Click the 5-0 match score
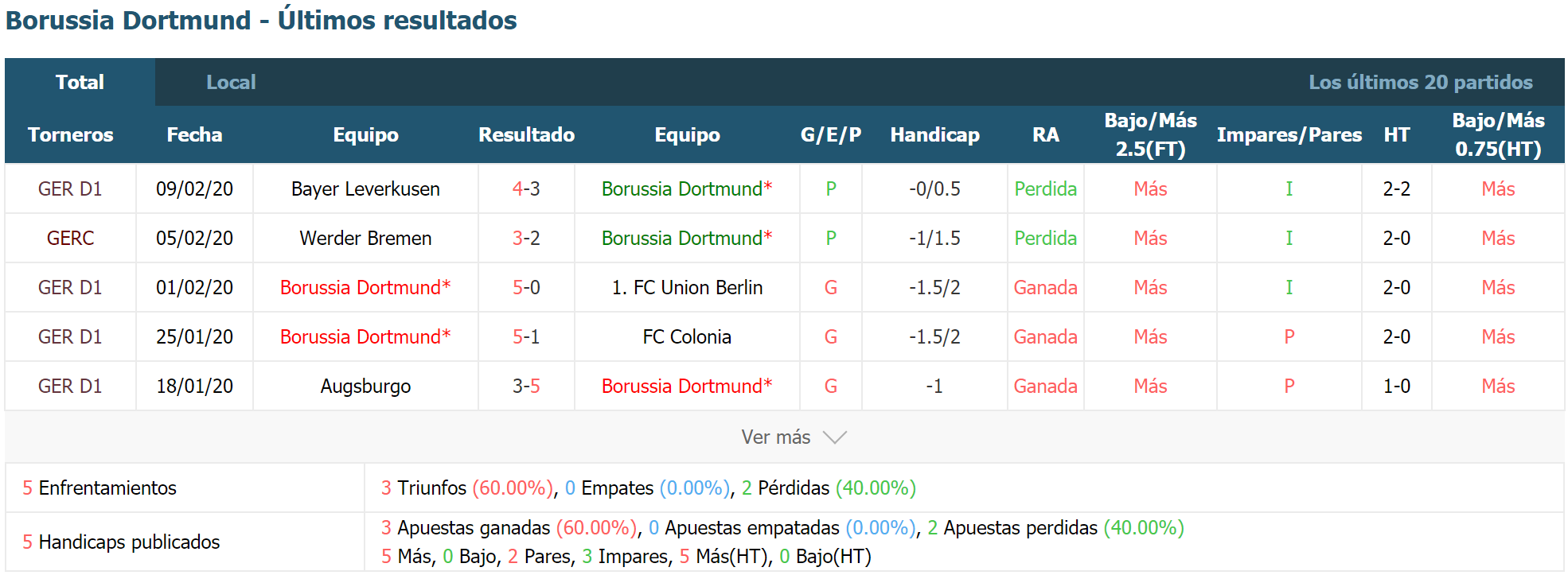The image size is (1568, 575). click(526, 287)
